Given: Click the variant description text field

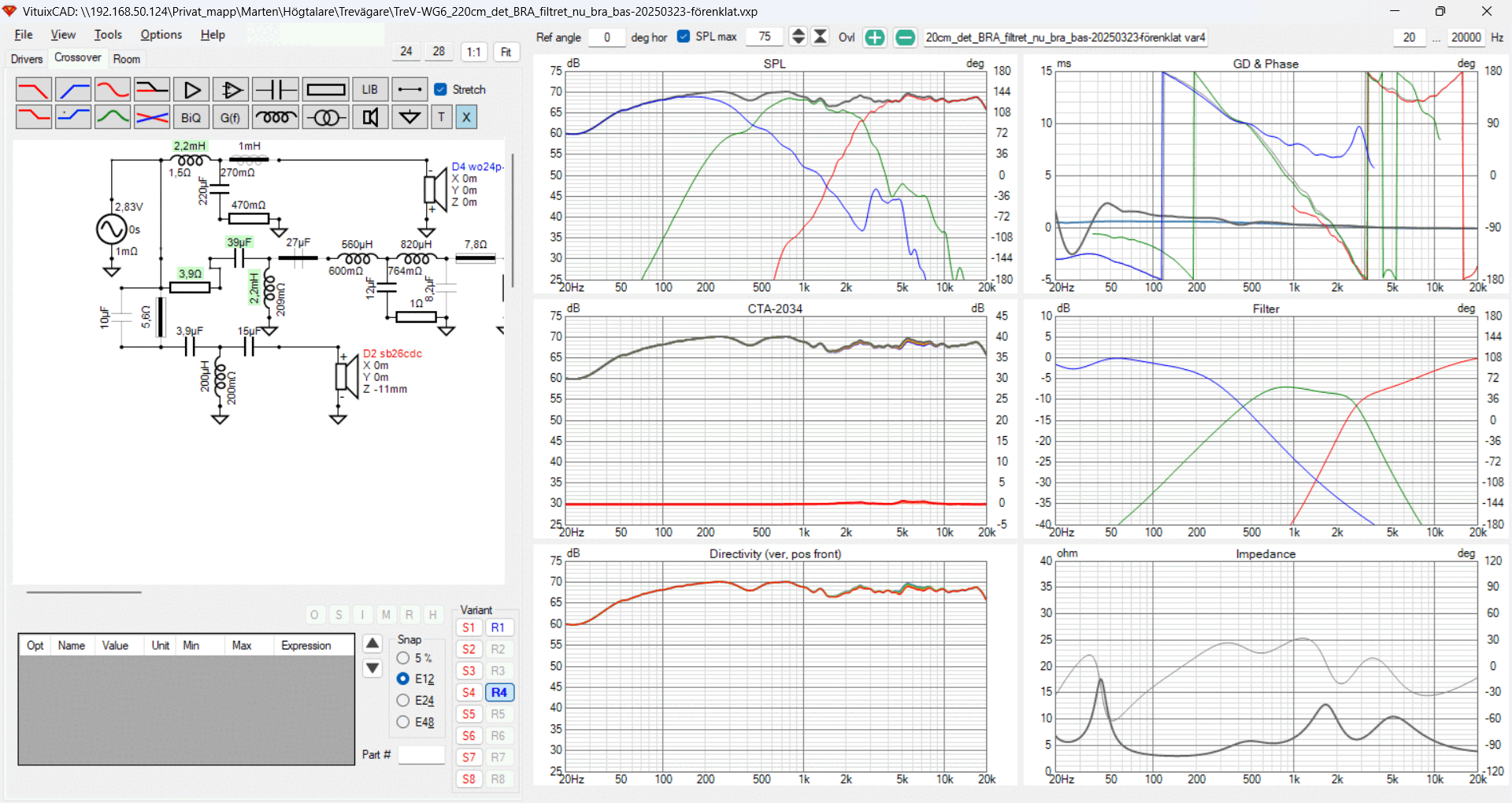Looking at the screenshot, I should pos(1065,37).
